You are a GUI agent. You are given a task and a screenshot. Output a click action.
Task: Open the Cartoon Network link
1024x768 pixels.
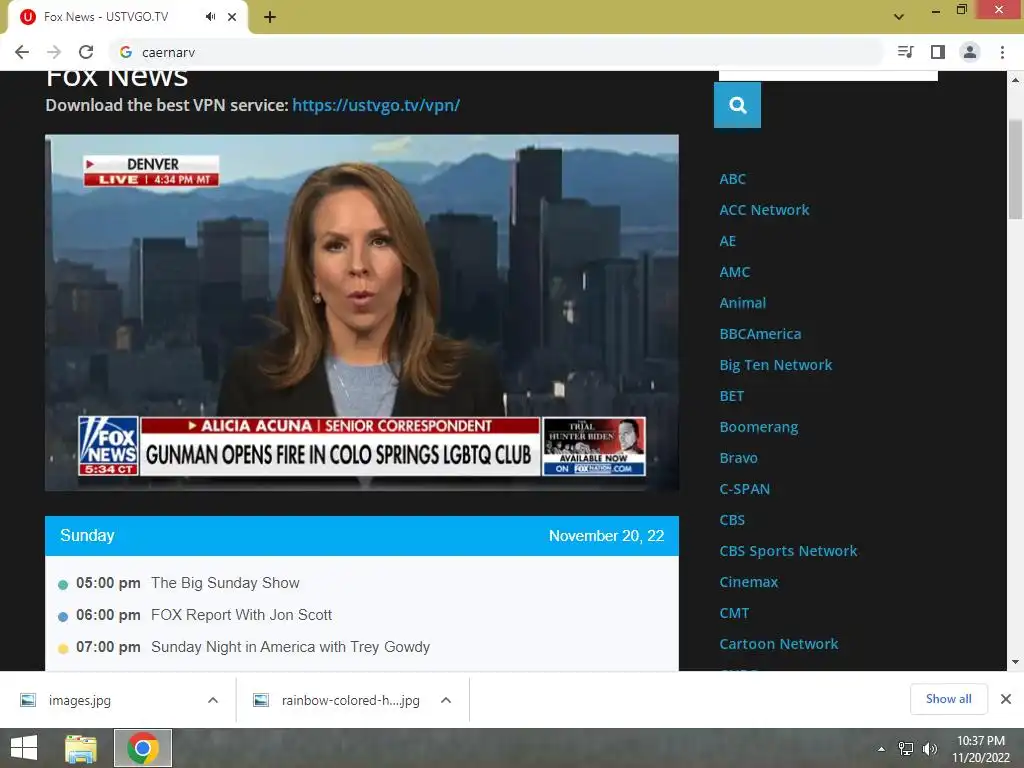coord(778,645)
